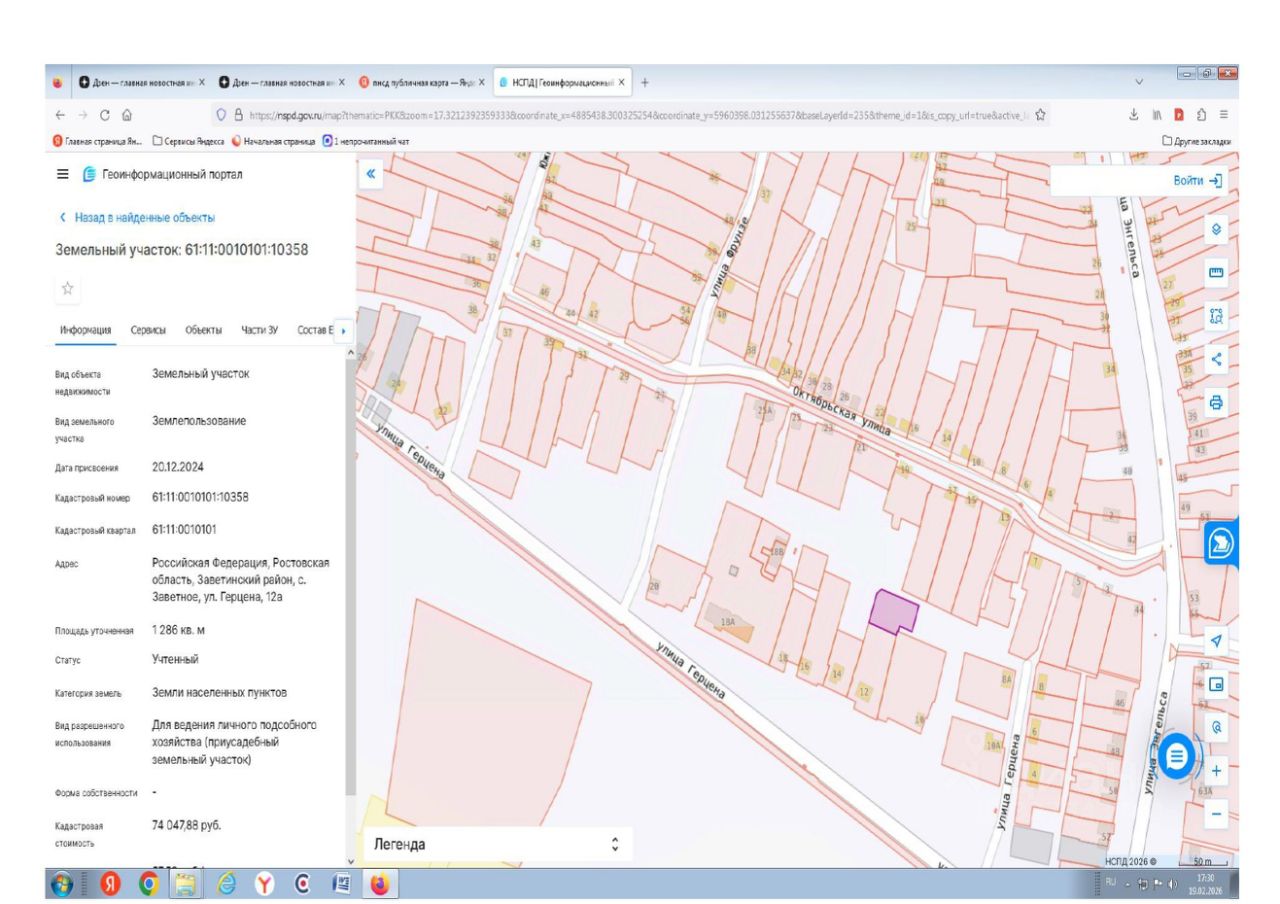This screenshot has width=1280, height=904.
Task: Add parcel to favorites with star
Action: pyautogui.click(x=68, y=288)
